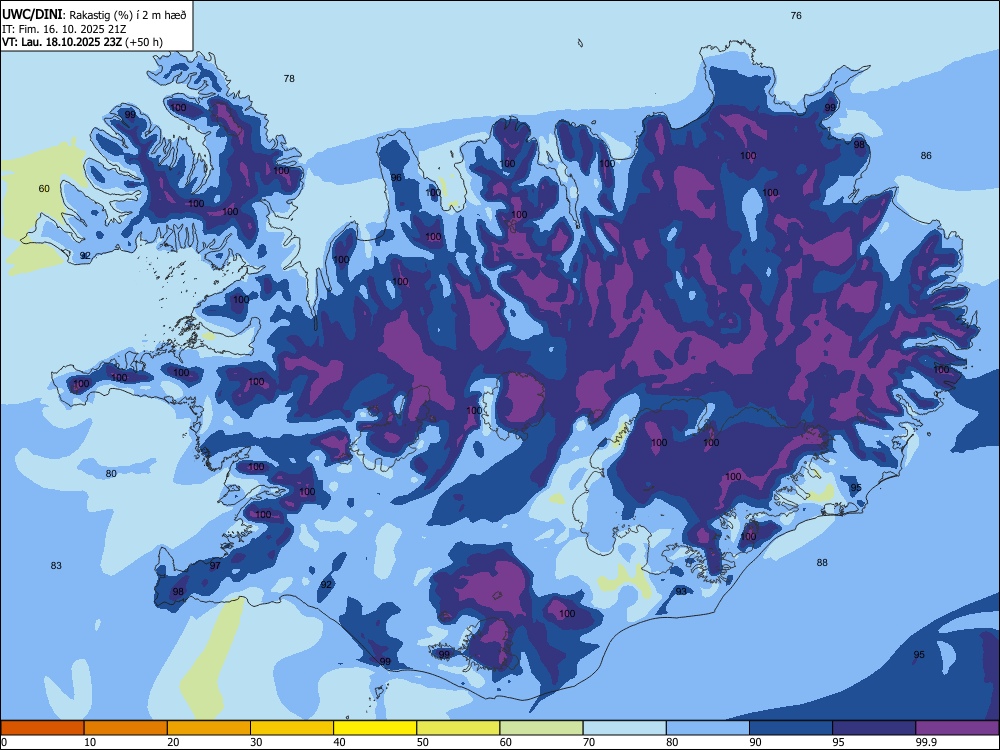Click the '93' humidity value on the map
The width and height of the screenshot is (1000, 750).
point(682,591)
